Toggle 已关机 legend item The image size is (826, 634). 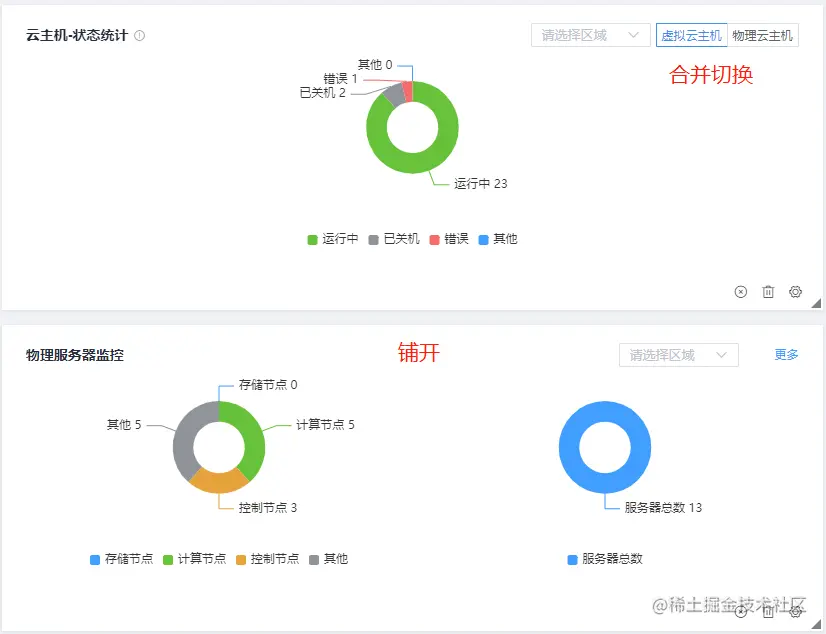pos(394,239)
